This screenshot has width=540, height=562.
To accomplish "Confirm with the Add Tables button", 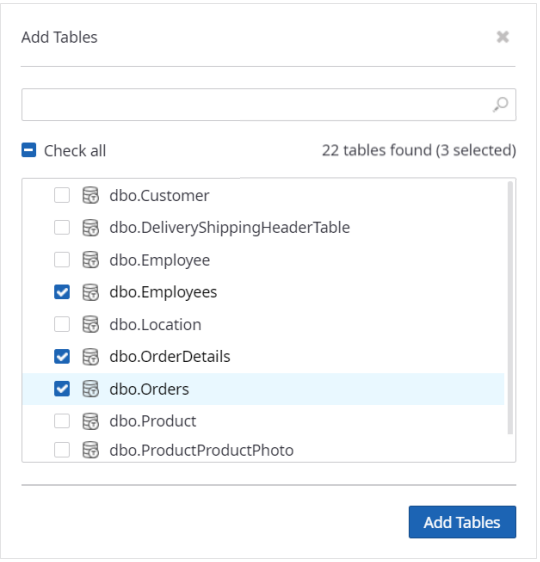I will click(x=462, y=522).
